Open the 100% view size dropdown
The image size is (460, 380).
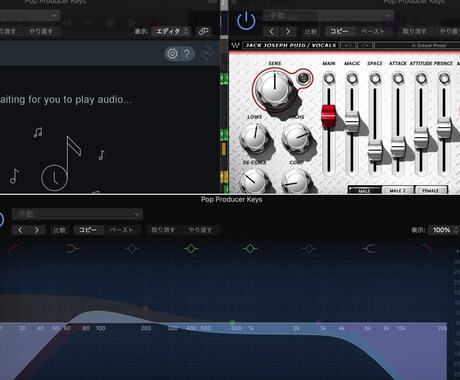[444, 230]
